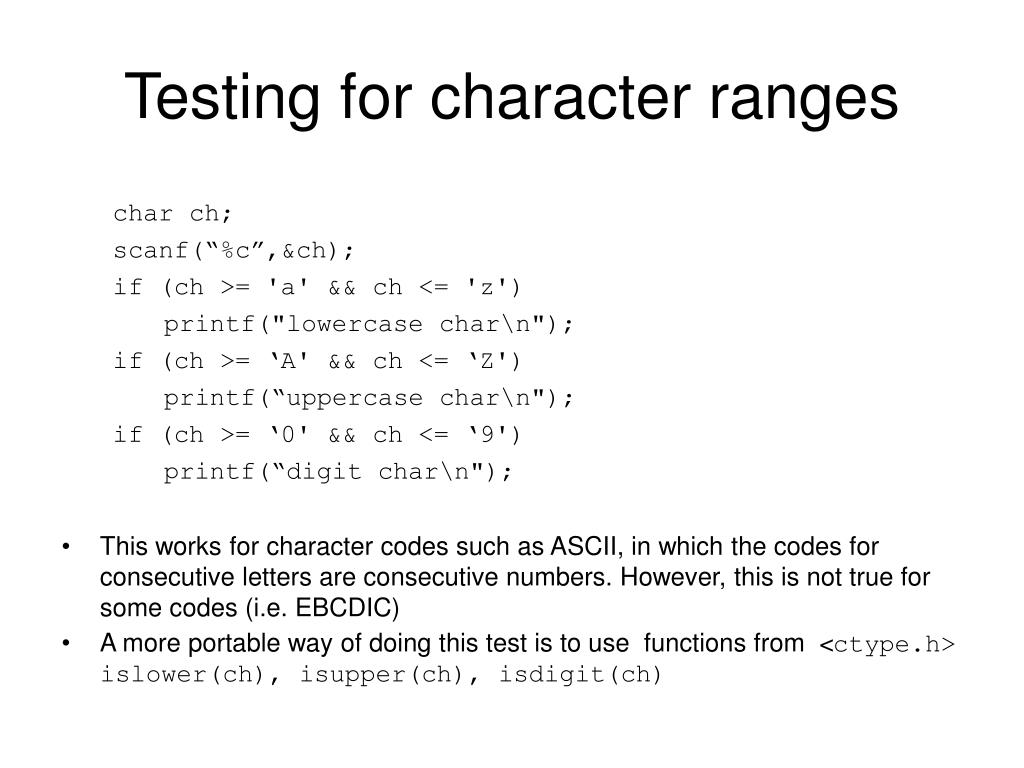Click the <ctype.h> header text
Viewport: 1024px width, 768px height.
tap(887, 645)
